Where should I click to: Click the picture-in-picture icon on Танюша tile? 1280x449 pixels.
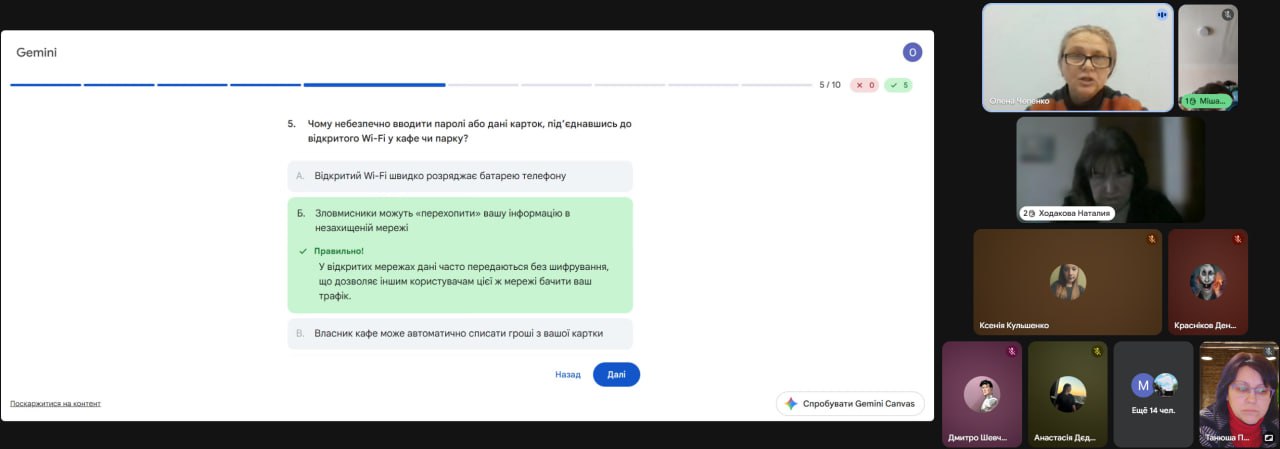pos(1269,437)
